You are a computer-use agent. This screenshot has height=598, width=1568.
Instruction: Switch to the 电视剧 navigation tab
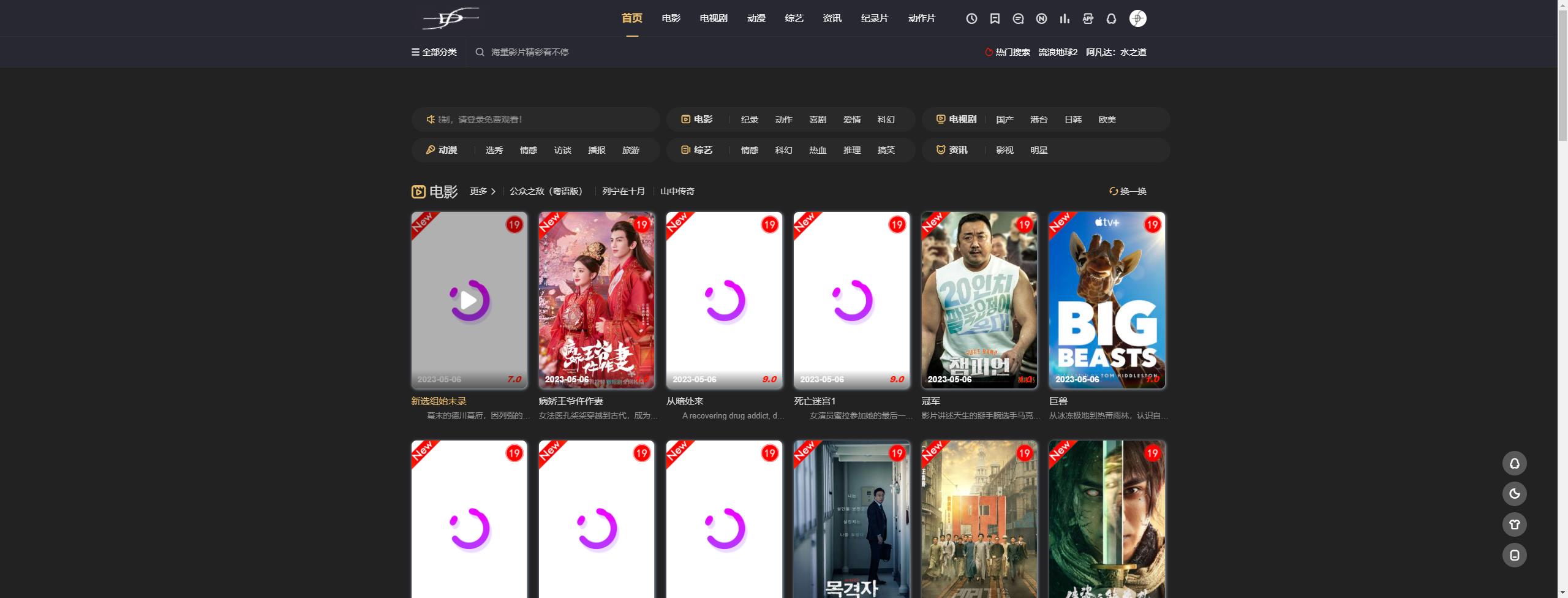point(713,18)
